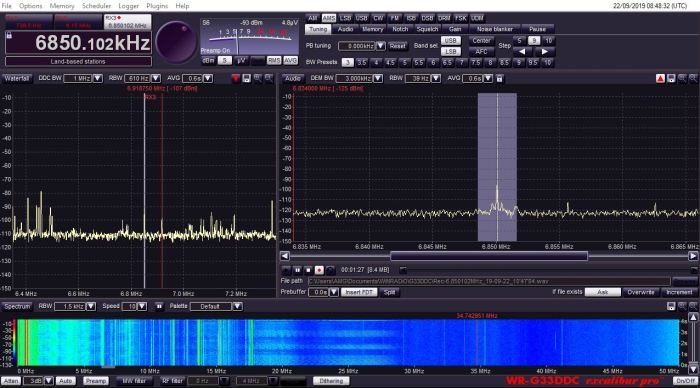Open the attenuator 3dB dropdown
This screenshot has width=700, height=388.
pyautogui.click(x=48, y=381)
